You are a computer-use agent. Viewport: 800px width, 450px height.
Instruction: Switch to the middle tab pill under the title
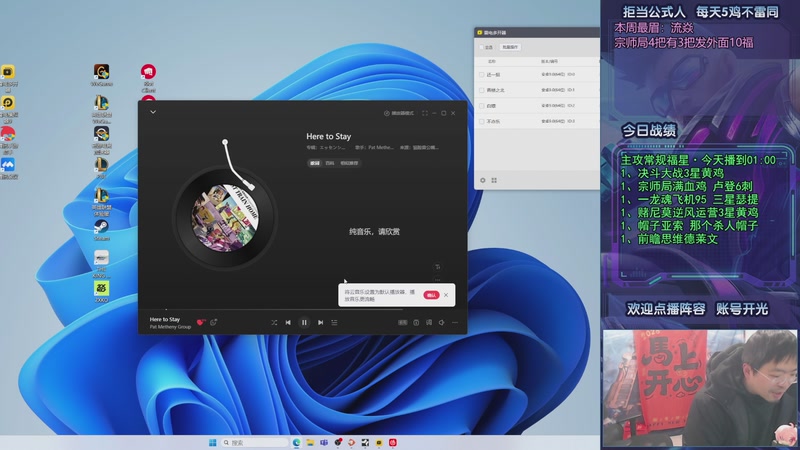coord(330,163)
